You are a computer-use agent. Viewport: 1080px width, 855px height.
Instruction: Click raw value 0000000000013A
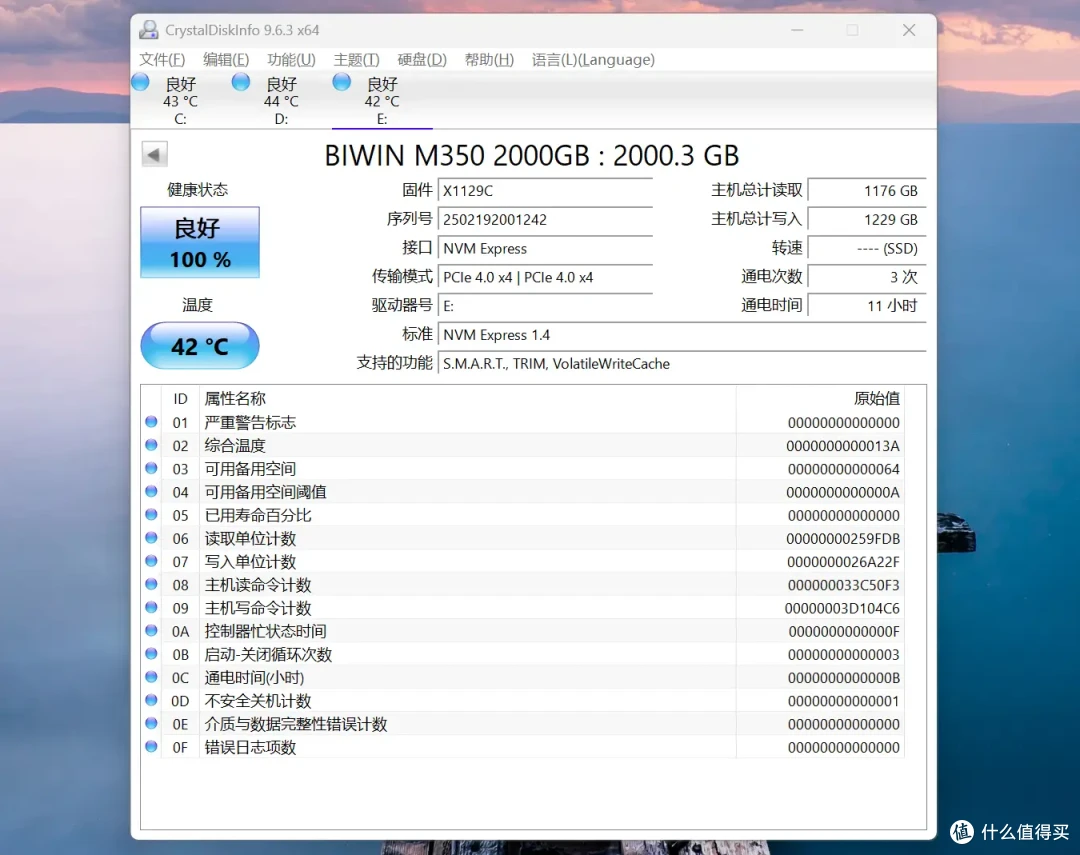point(843,446)
